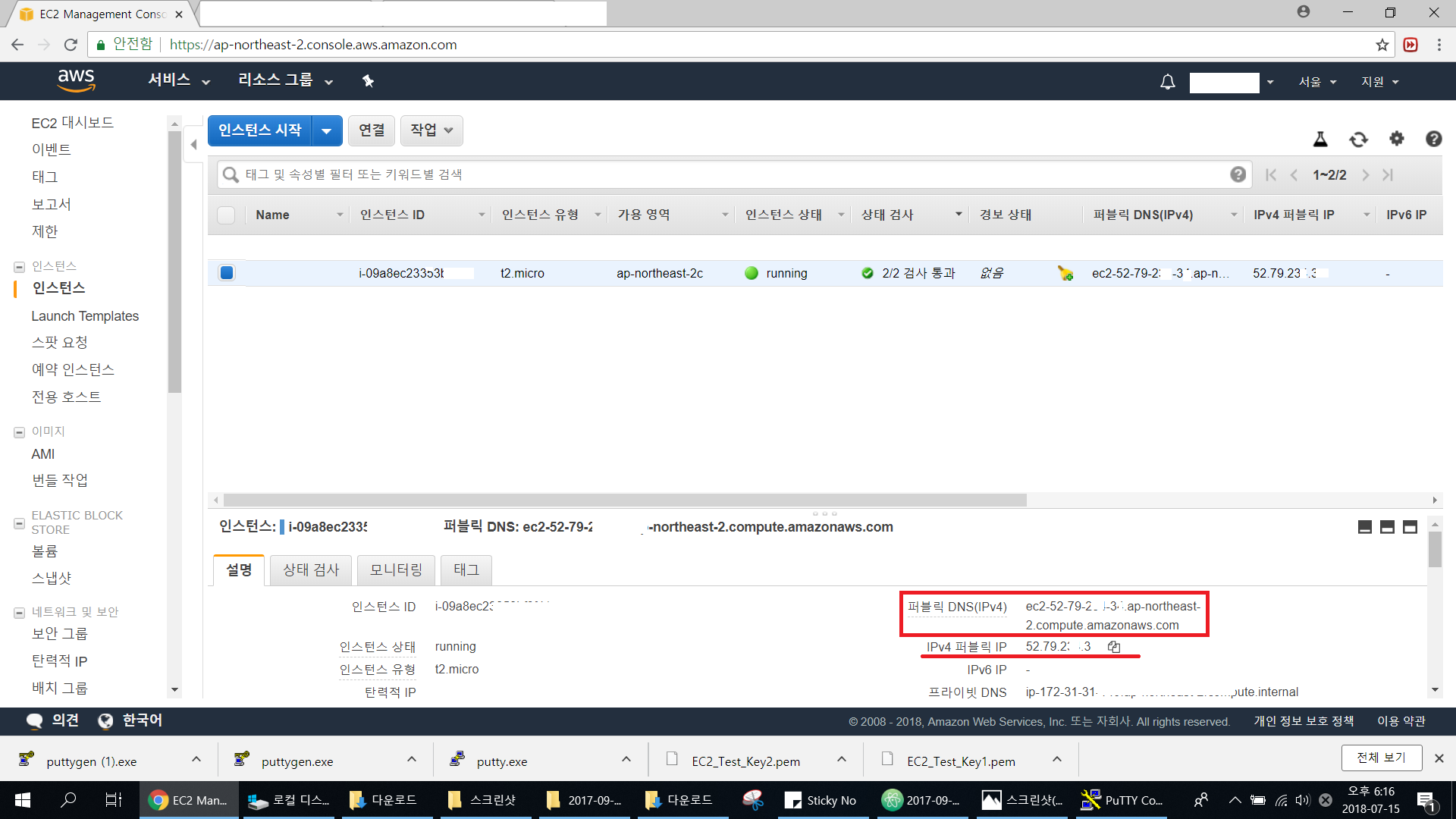The image size is (1456, 819).
Task: Open PuTTY Configuration from the taskbar
Action: [1122, 800]
